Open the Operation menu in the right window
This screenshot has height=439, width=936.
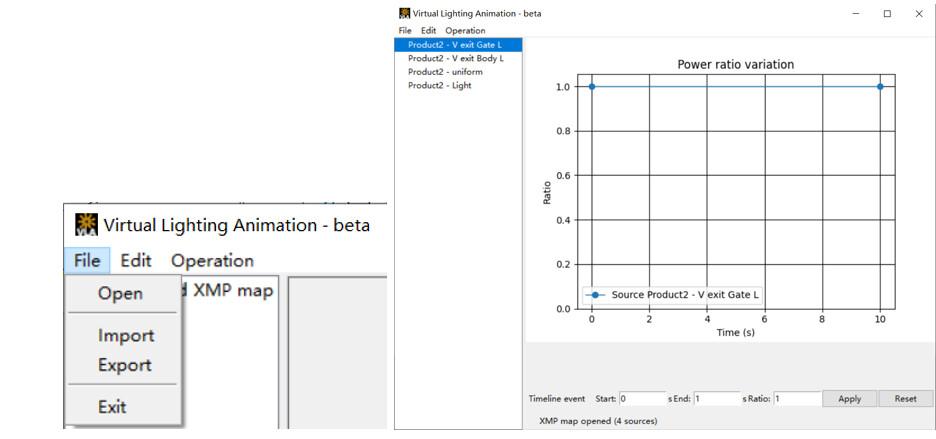[466, 30]
